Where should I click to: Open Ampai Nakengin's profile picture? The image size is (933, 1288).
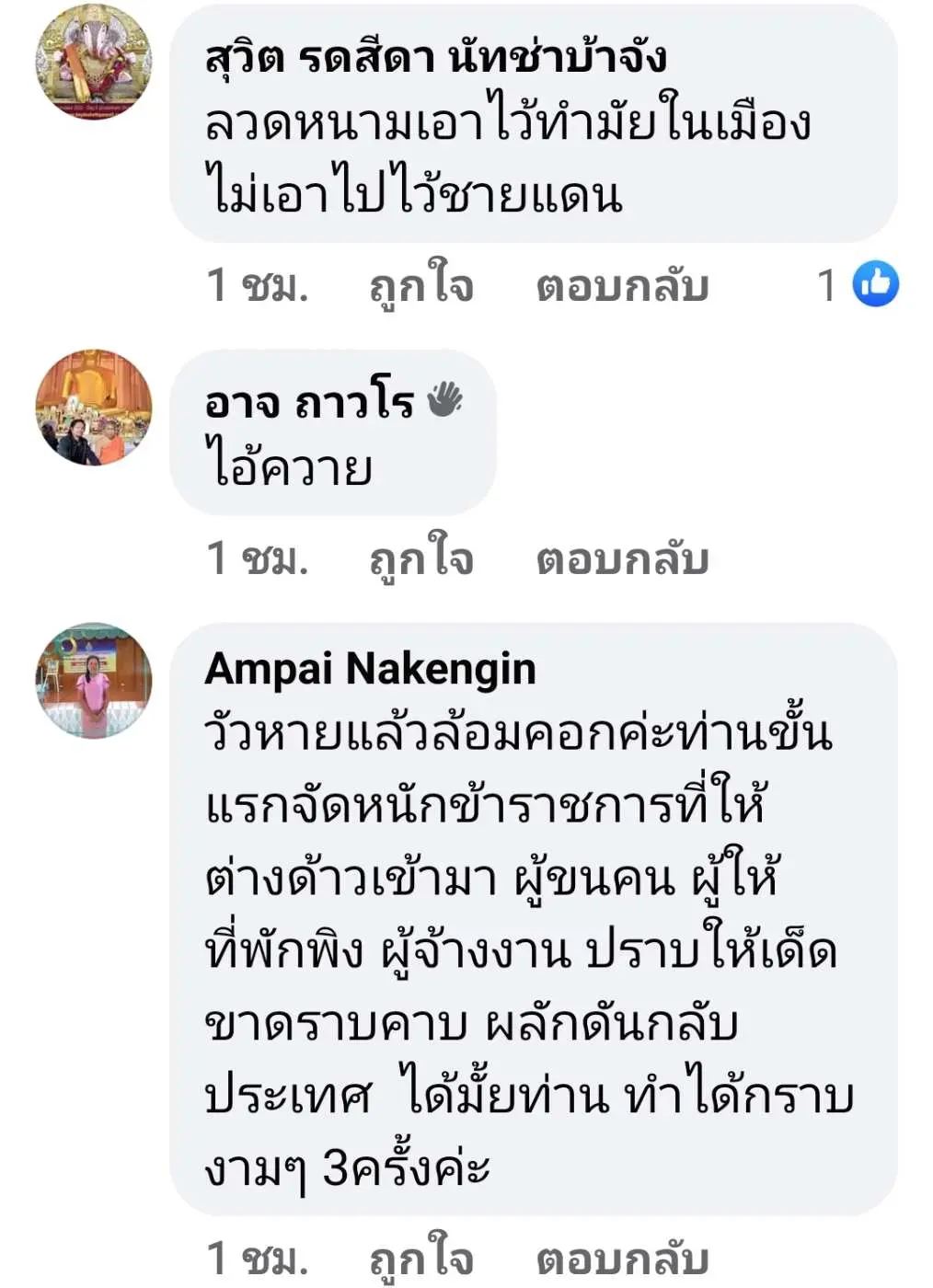(93, 681)
